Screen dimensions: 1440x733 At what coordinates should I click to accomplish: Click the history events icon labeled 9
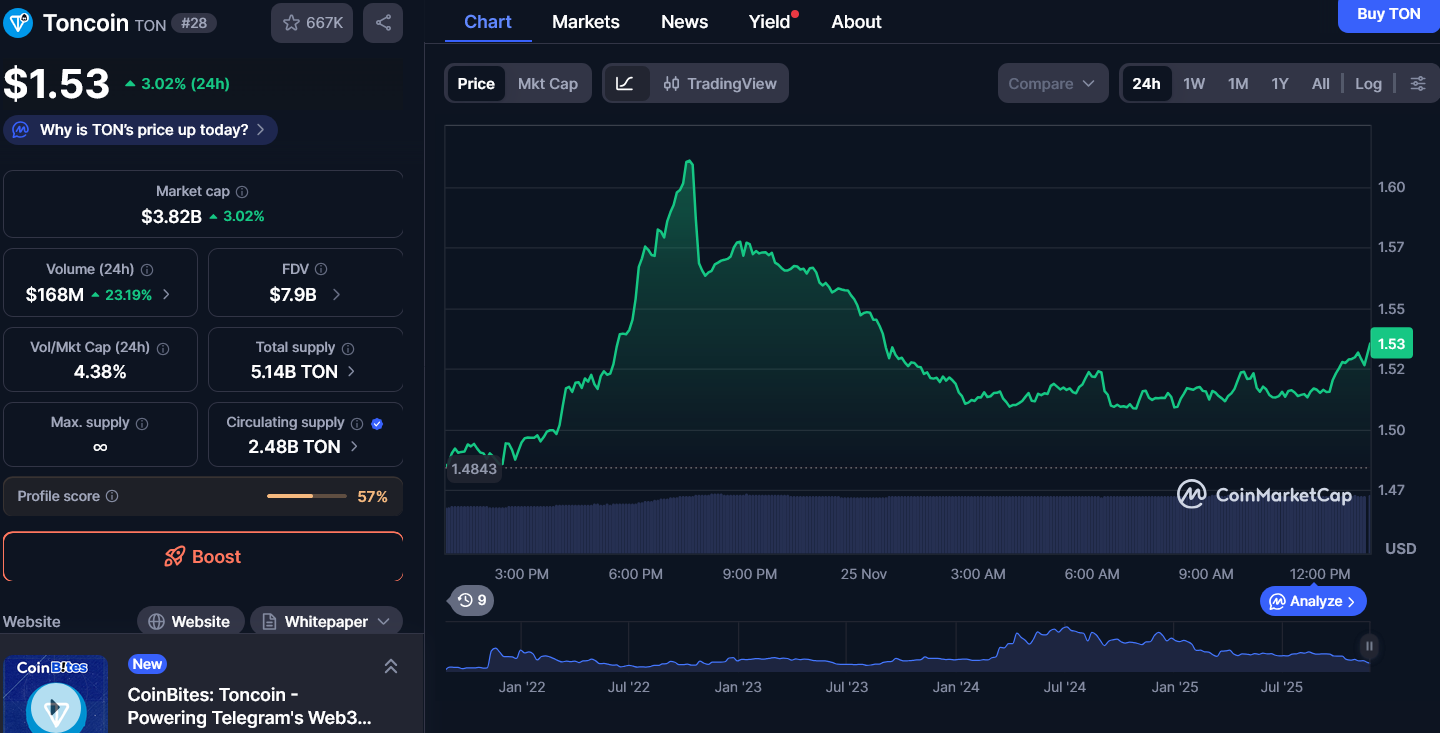tap(471, 600)
